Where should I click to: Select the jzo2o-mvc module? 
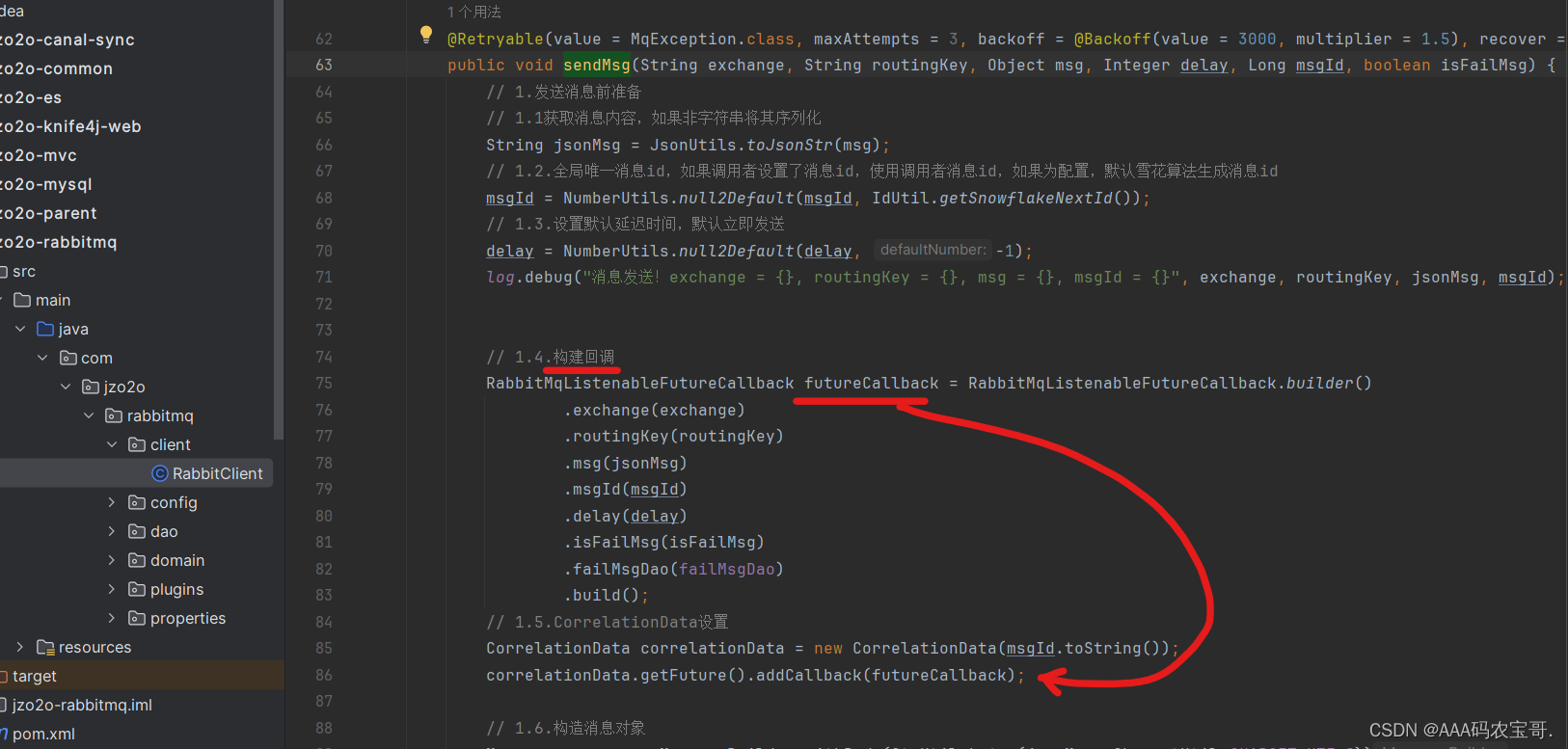[39, 155]
